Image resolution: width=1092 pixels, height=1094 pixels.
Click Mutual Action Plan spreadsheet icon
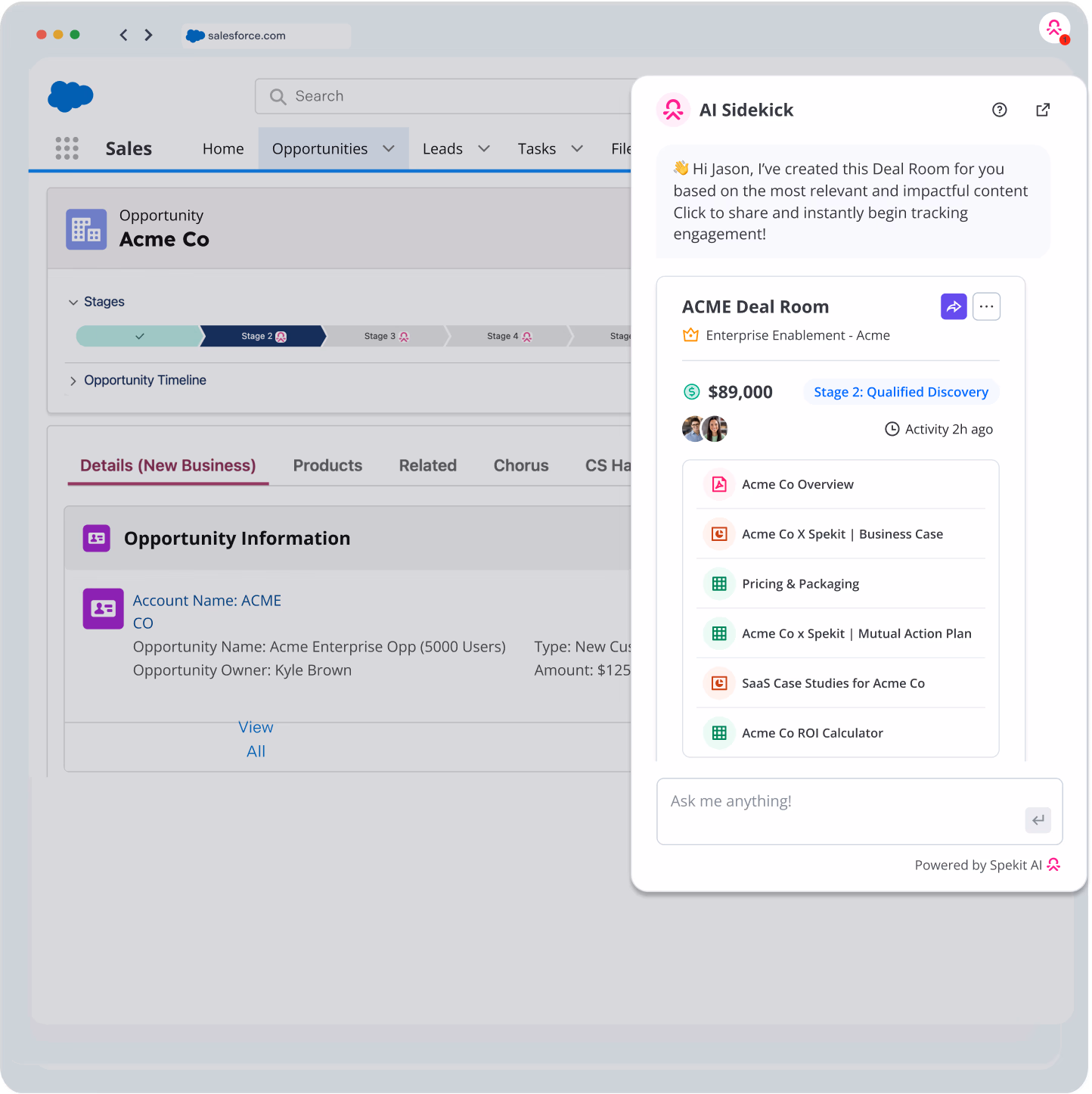tap(719, 633)
